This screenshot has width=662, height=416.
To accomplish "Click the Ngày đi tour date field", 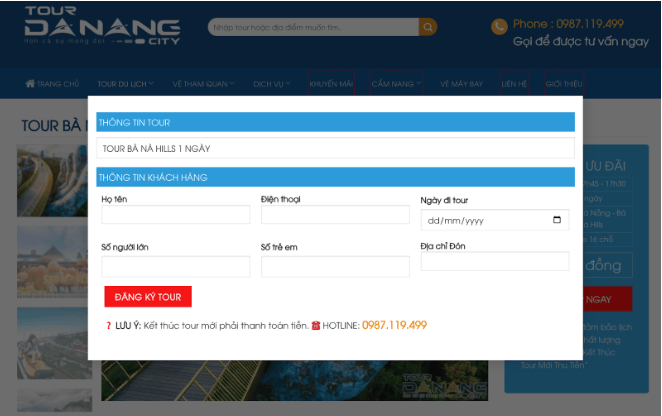I will point(495,220).
